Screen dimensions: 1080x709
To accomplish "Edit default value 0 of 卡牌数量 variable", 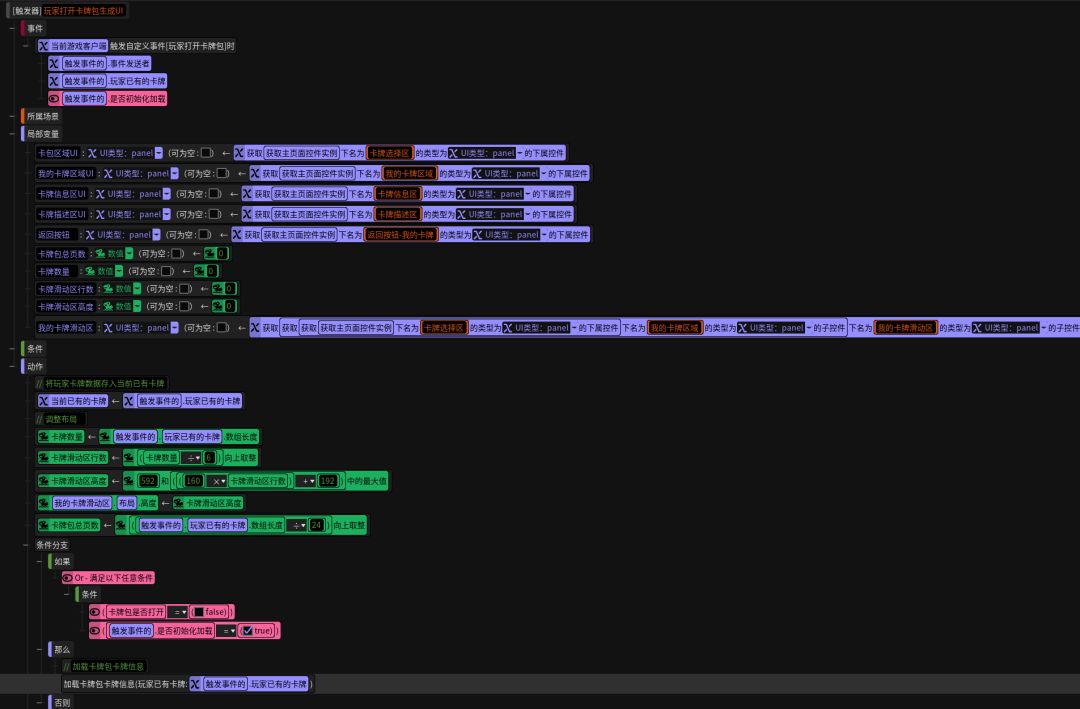I will (x=211, y=271).
